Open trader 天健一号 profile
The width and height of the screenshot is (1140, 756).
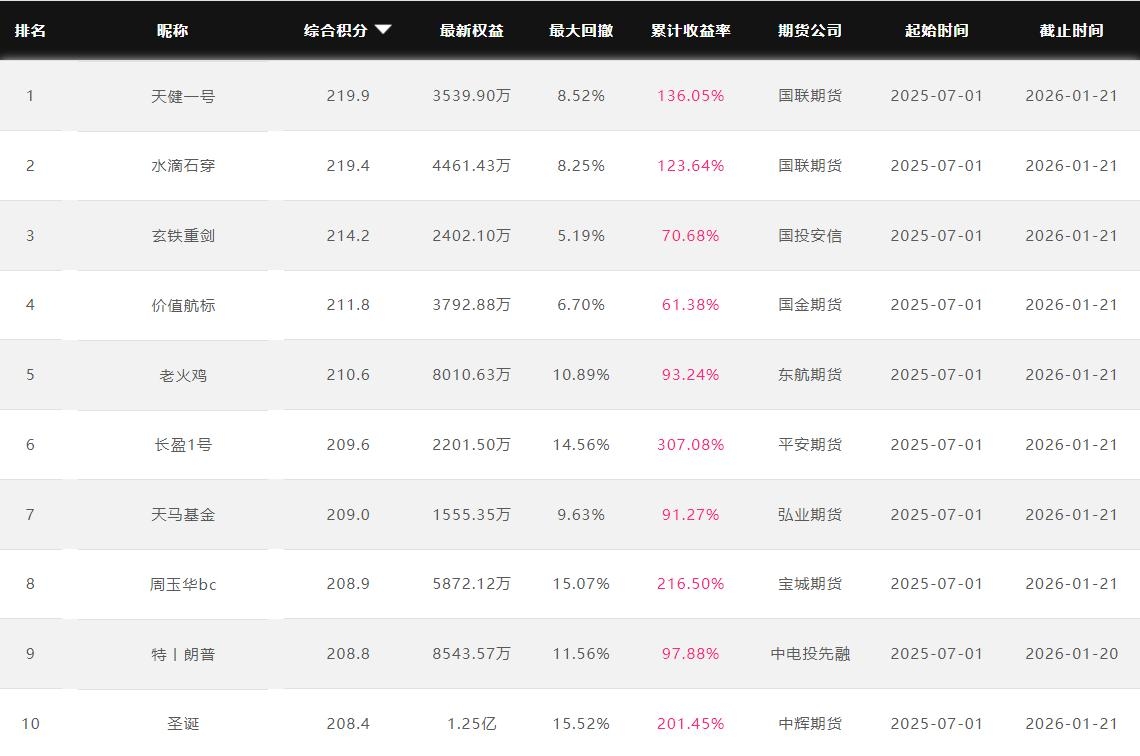click(x=183, y=96)
